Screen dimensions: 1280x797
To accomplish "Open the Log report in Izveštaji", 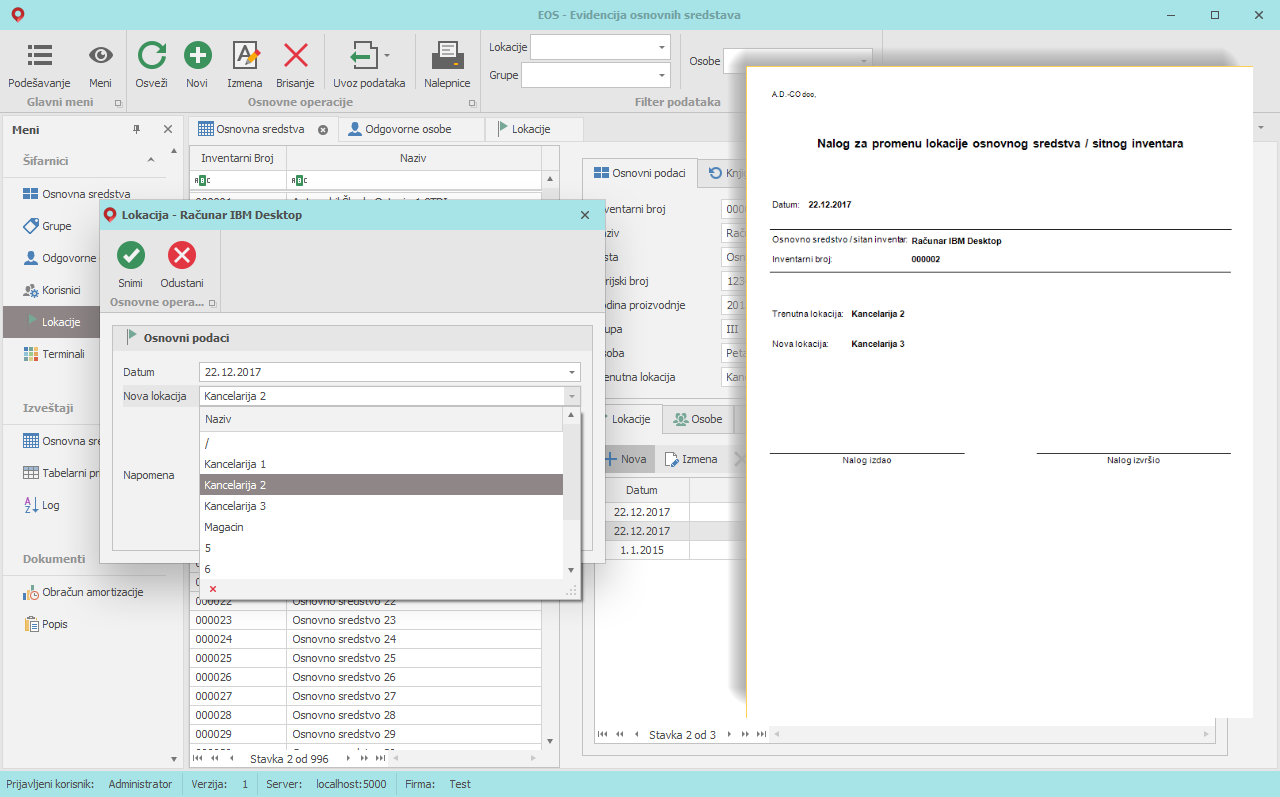I will 42,505.
